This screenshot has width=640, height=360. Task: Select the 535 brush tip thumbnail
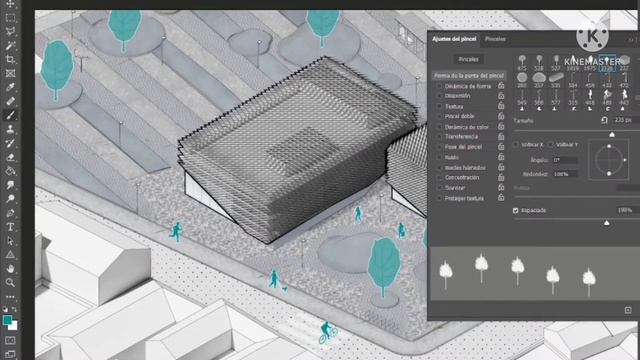(x=556, y=80)
